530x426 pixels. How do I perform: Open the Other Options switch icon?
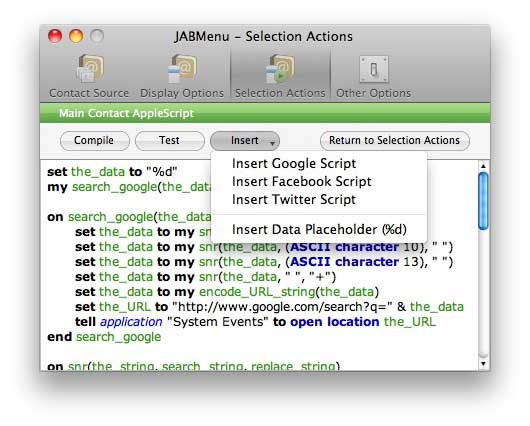tap(374, 76)
